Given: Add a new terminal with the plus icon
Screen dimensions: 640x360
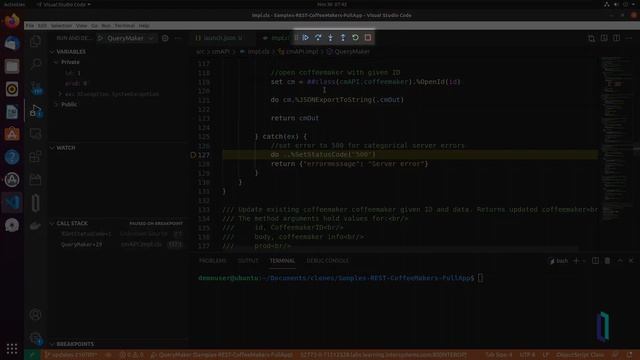Looking at the screenshot, I should [x=576, y=261].
